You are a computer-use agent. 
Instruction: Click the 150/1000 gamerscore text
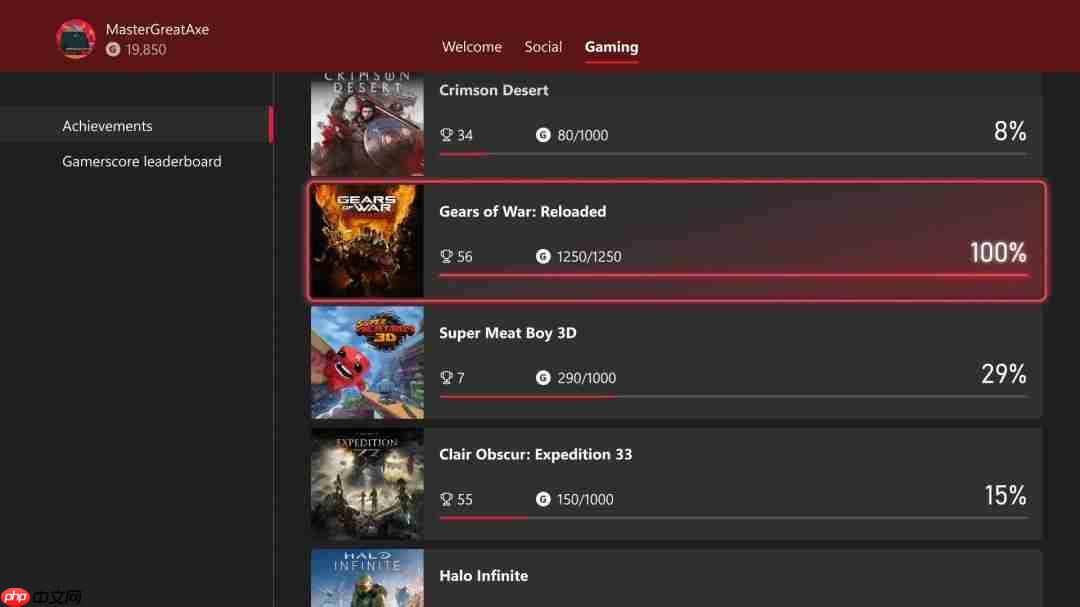585,499
